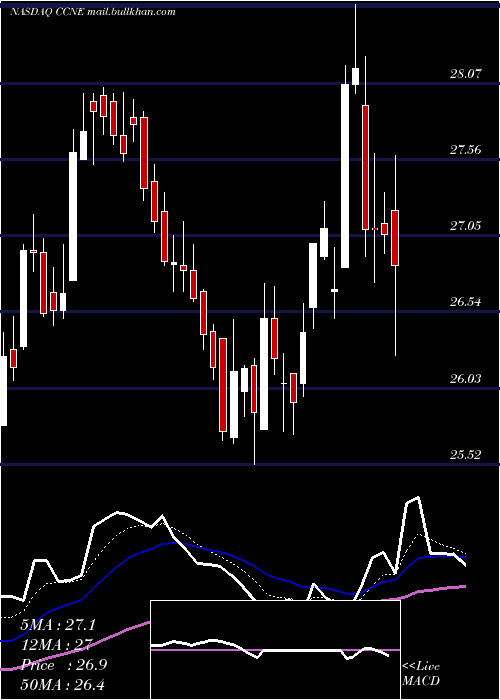Click the 27.05 price axis label
Image resolution: width=500 pixels, height=700 pixels.
point(466,226)
